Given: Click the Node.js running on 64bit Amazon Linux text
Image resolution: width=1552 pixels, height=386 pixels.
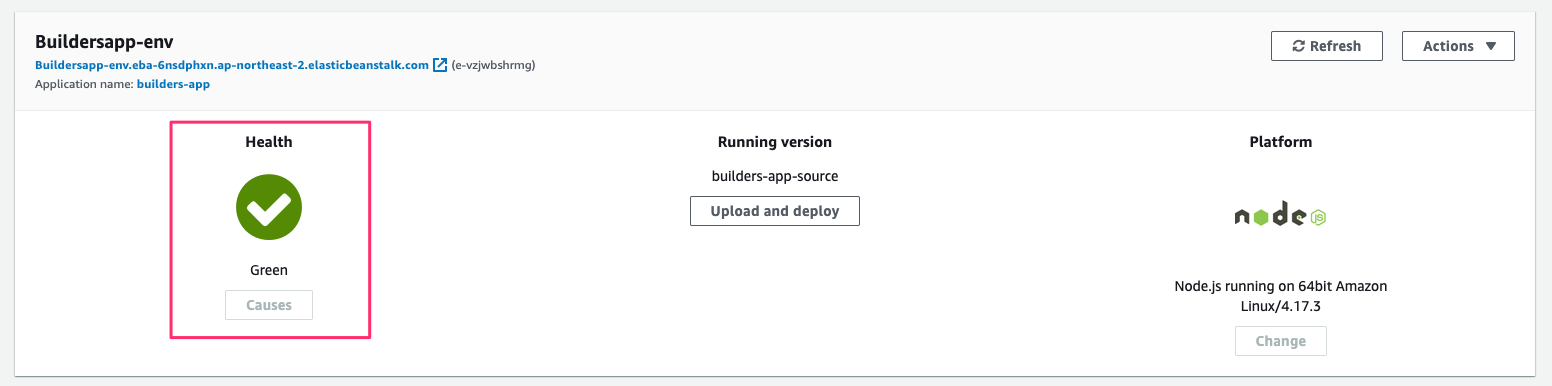Looking at the screenshot, I should [1281, 296].
